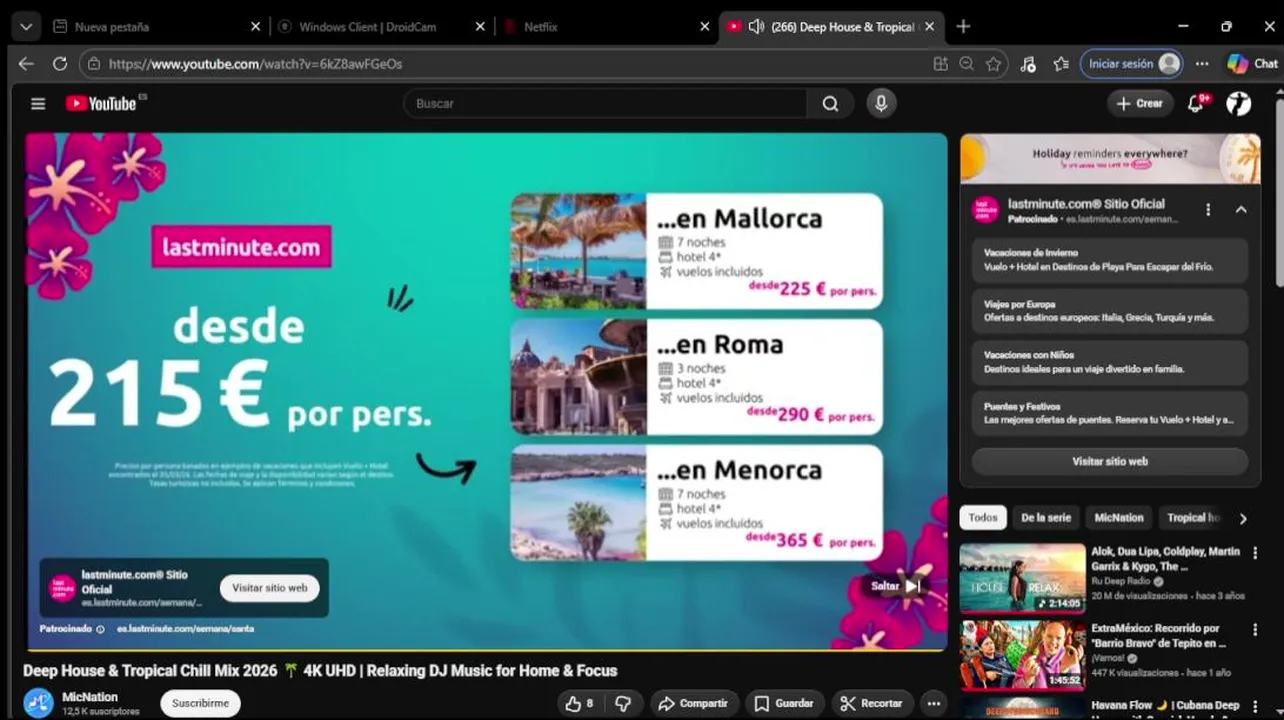1284x720 pixels.
Task: Open the MicNation channel avatar
Action: tap(38, 703)
